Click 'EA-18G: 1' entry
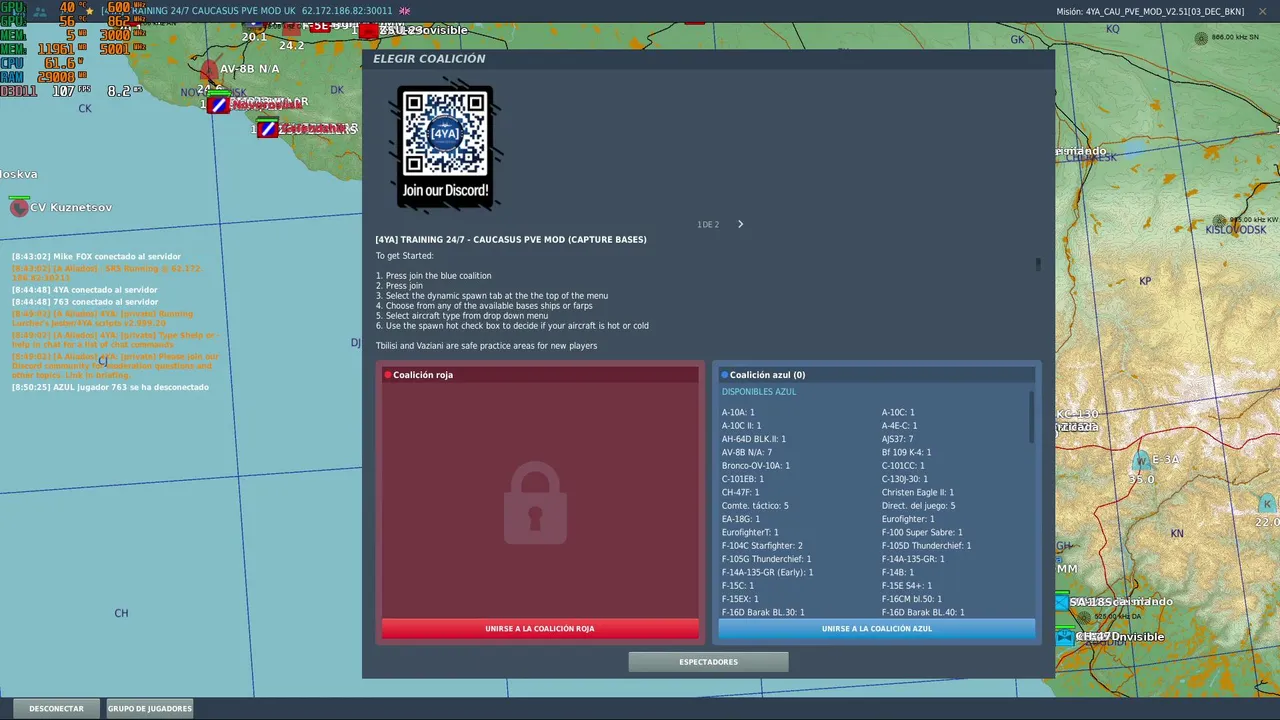This screenshot has height=720, width=1280. click(741, 519)
